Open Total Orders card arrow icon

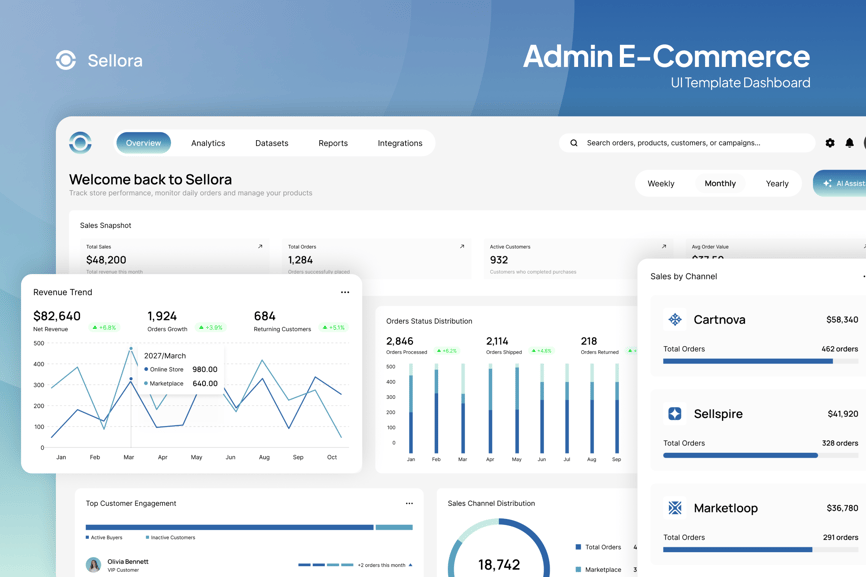click(x=462, y=247)
